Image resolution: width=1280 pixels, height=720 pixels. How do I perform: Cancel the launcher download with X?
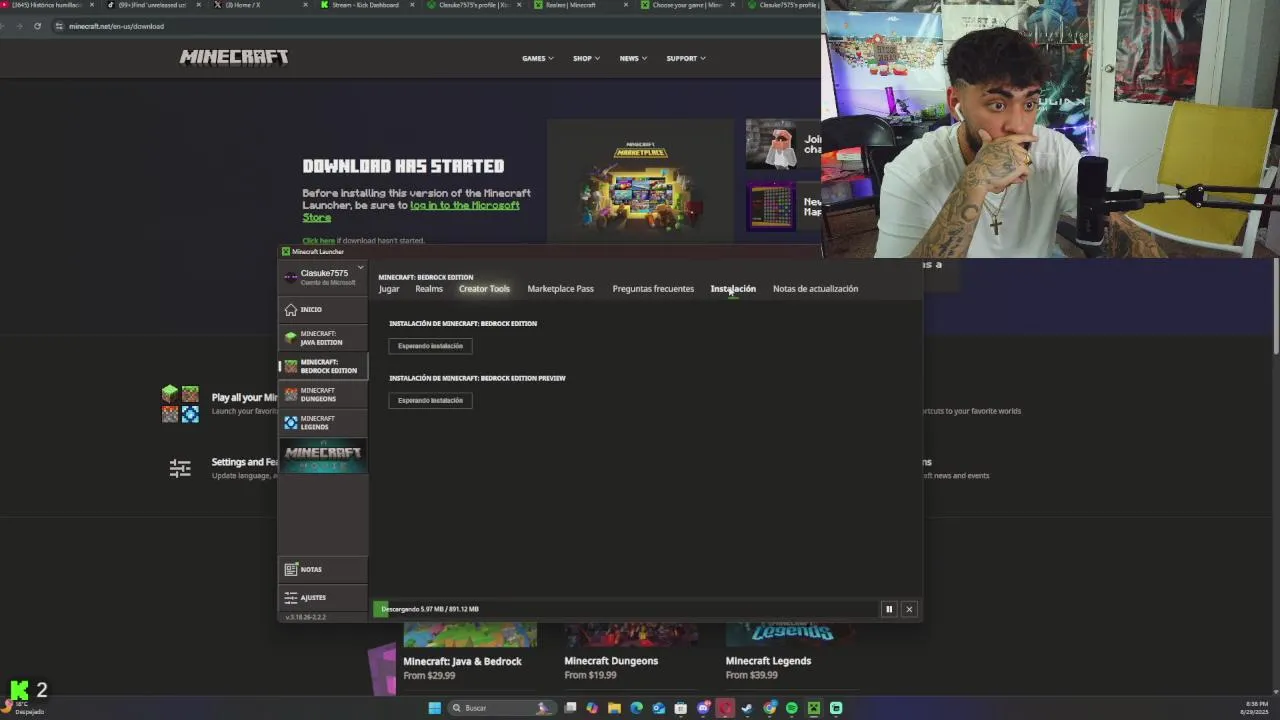coord(909,609)
